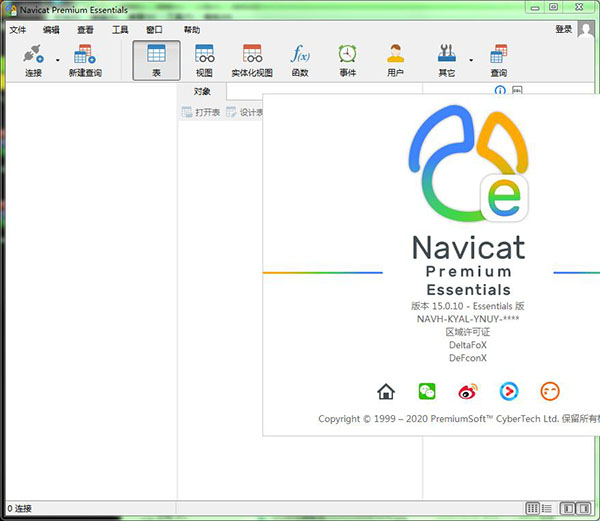Screen dimensions: 600x521
Task: Click the 0 连接 status text
Action: (x=20, y=509)
